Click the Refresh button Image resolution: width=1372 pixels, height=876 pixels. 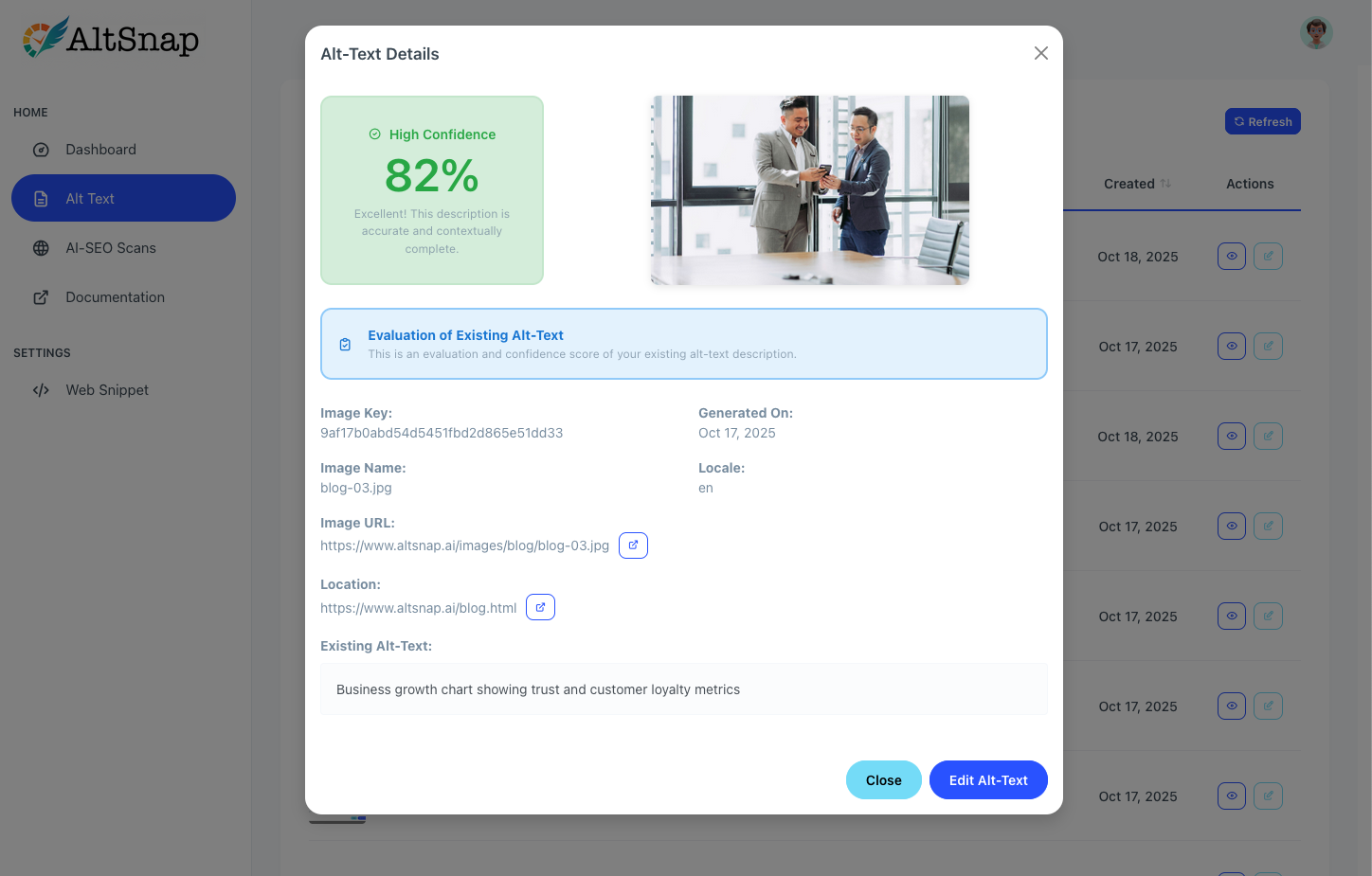coord(1262,121)
